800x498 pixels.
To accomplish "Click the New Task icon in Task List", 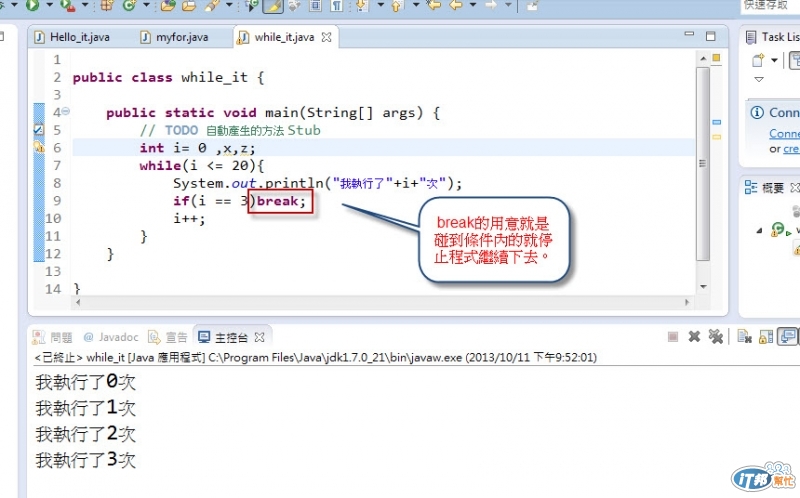I will coord(759,60).
